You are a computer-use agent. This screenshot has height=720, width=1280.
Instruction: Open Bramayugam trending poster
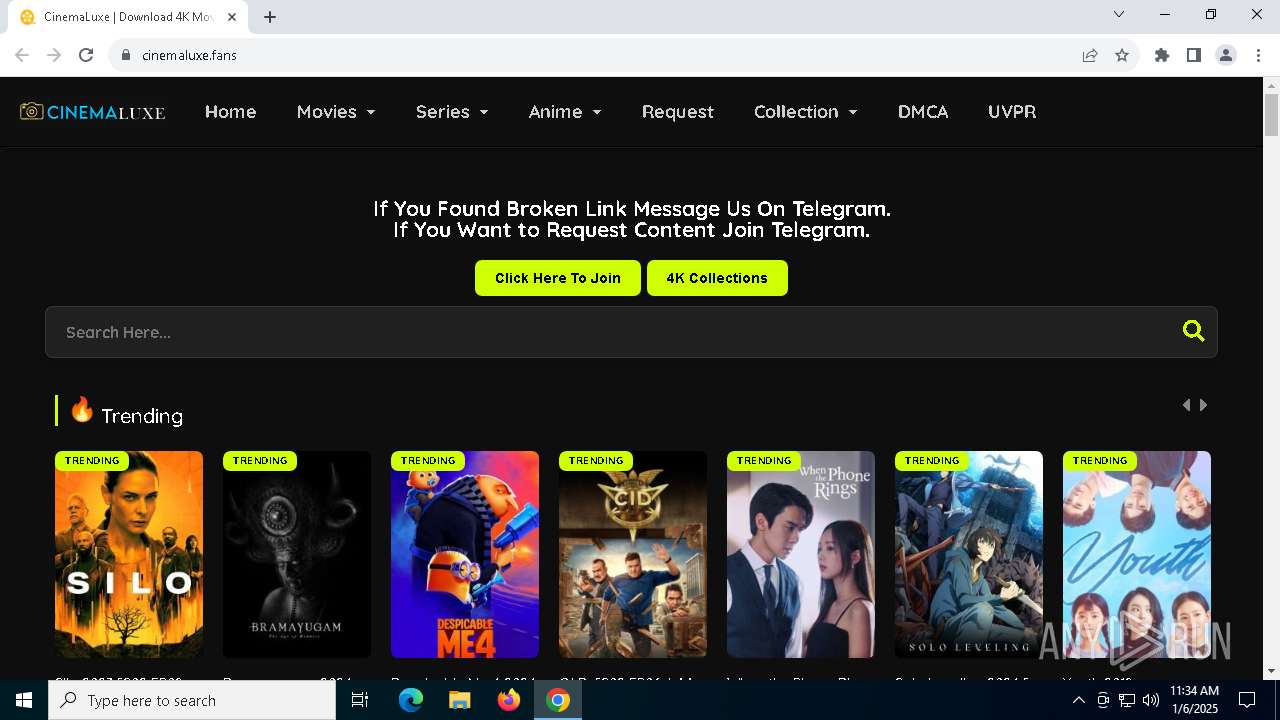click(x=297, y=554)
